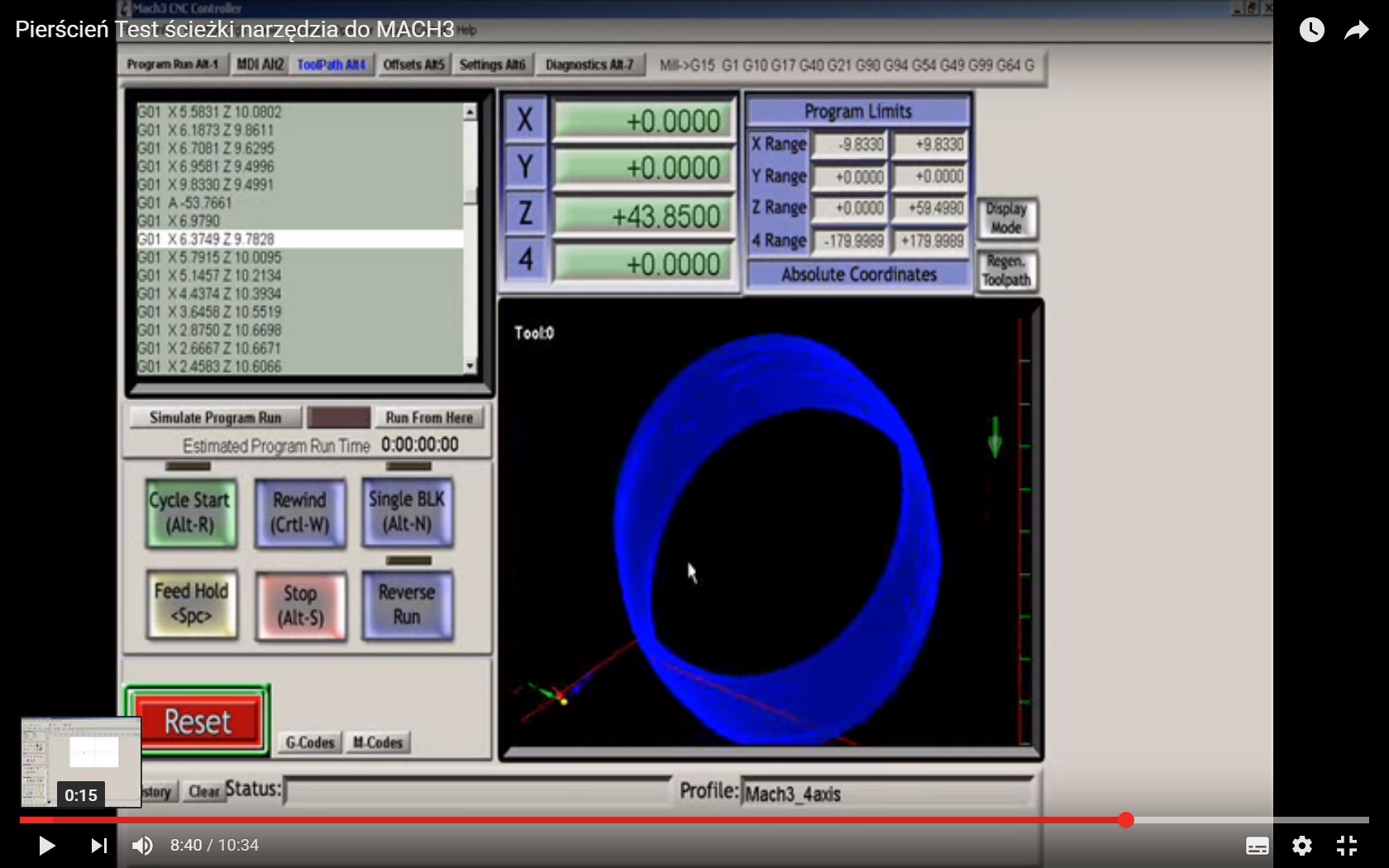Viewport: 1389px width, 868px height.
Task: Click the X DRO value field
Action: pos(643,121)
